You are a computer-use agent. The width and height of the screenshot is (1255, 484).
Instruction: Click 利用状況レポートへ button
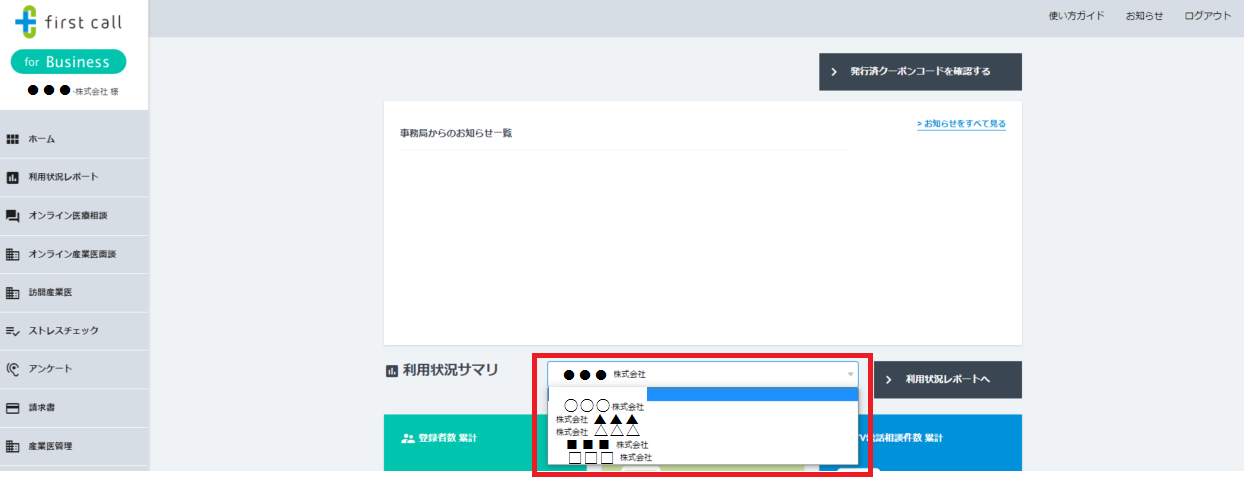click(948, 380)
